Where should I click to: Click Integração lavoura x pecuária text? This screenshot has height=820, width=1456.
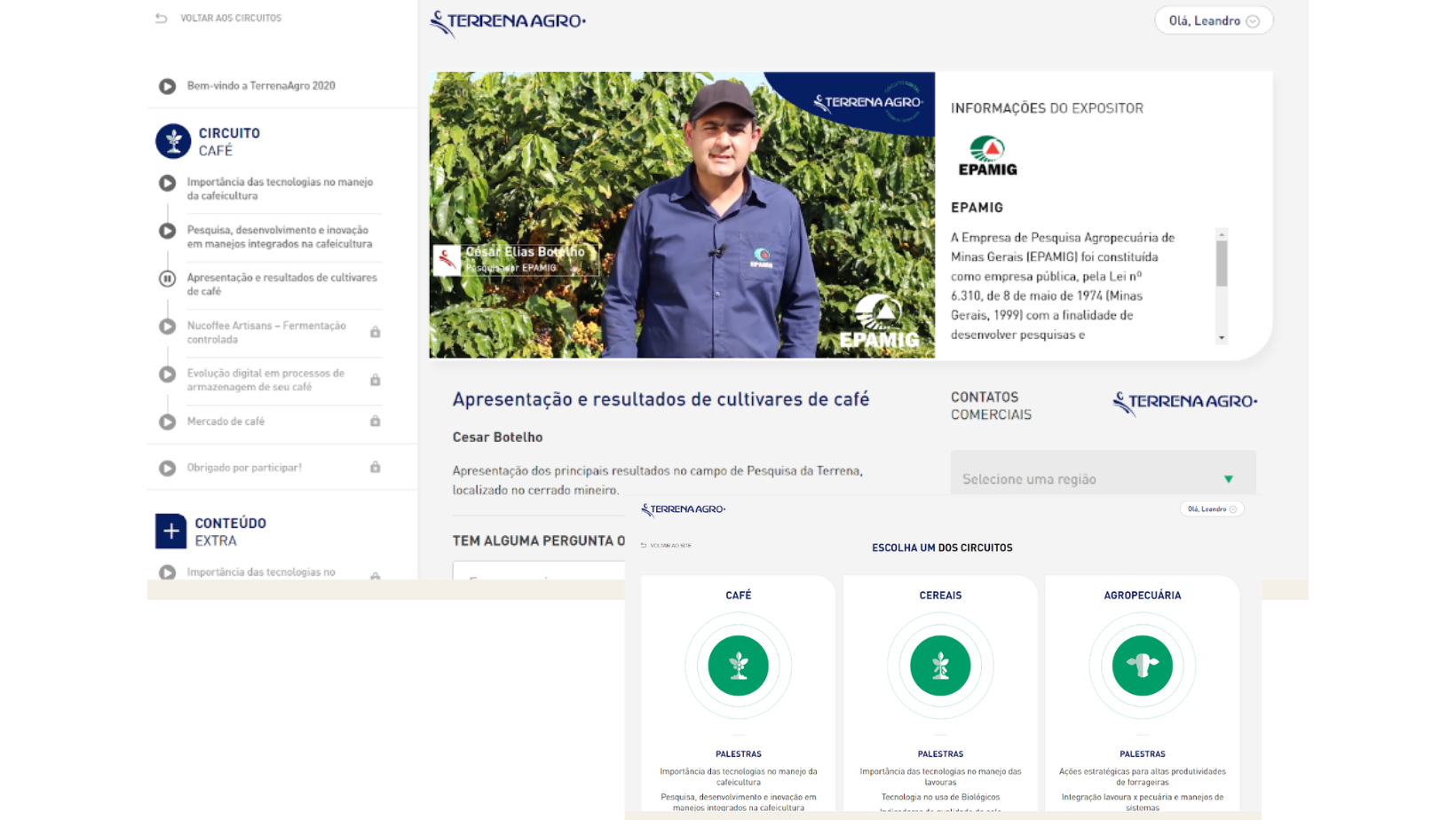point(1143,802)
